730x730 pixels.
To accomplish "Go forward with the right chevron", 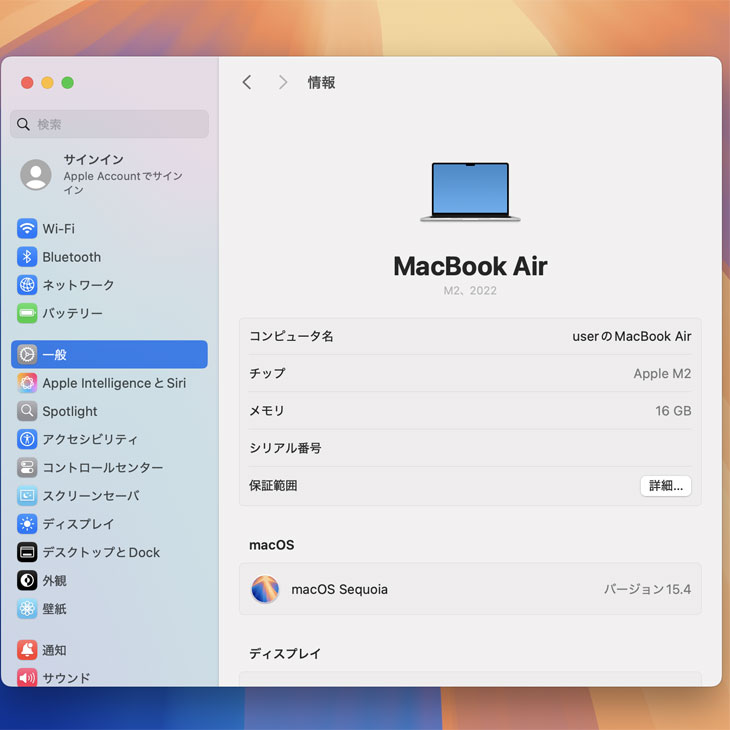I will click(x=283, y=82).
